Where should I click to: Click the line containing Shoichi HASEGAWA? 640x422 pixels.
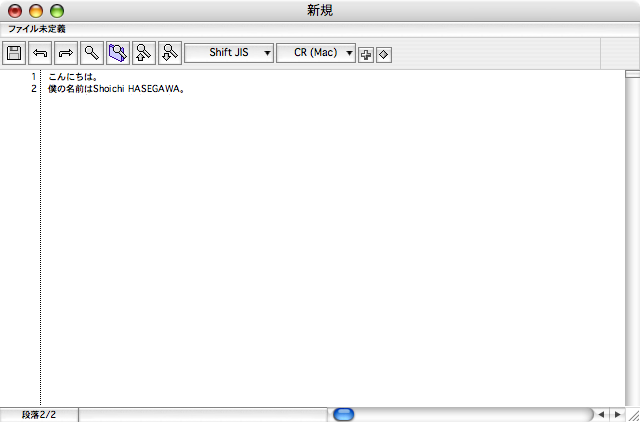tap(117, 89)
